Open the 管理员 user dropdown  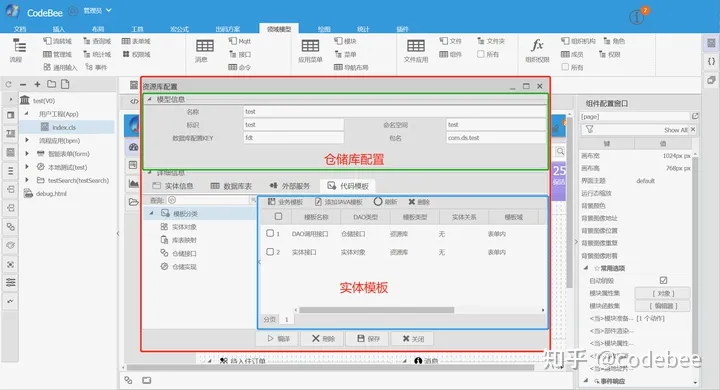pyautogui.click(x=97, y=11)
